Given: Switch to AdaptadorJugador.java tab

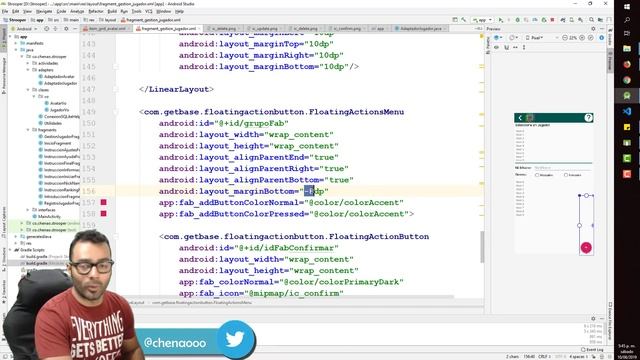Looking at the screenshot, I should [x=420, y=29].
